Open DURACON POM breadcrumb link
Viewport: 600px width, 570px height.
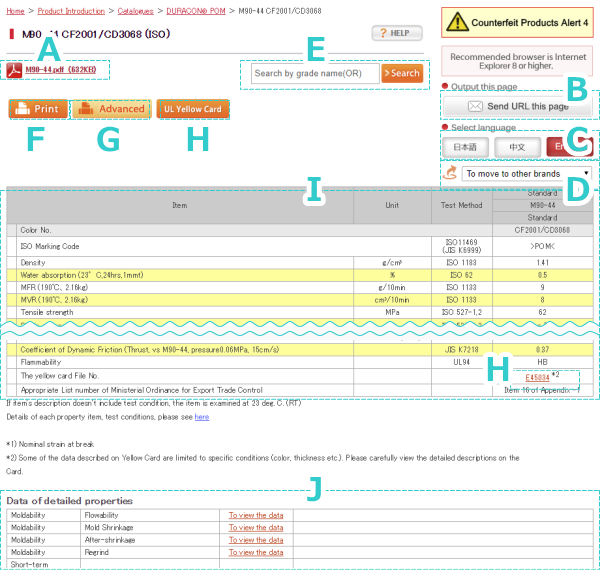pos(196,11)
